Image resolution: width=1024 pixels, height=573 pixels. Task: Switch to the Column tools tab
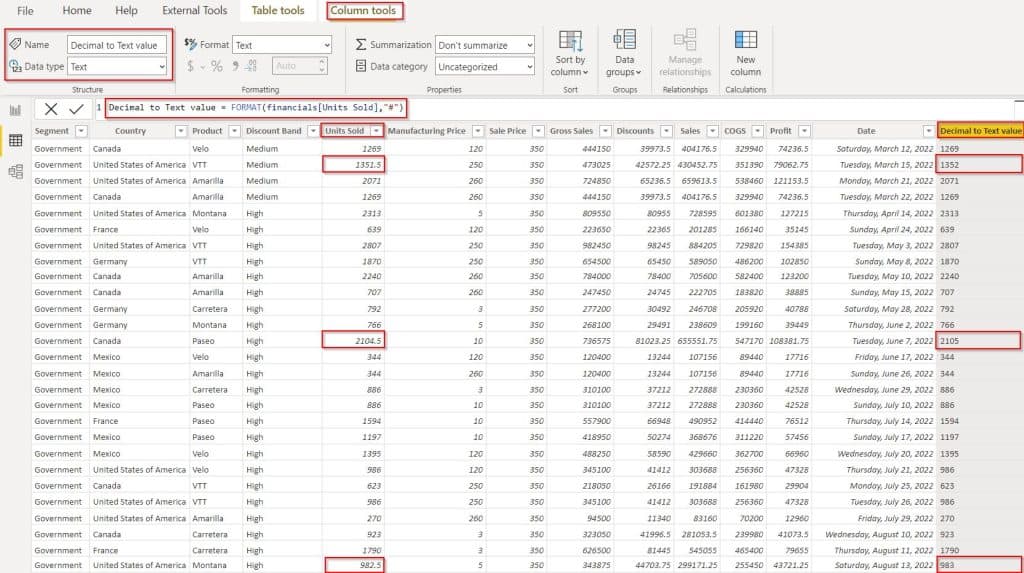pyautogui.click(x=363, y=10)
